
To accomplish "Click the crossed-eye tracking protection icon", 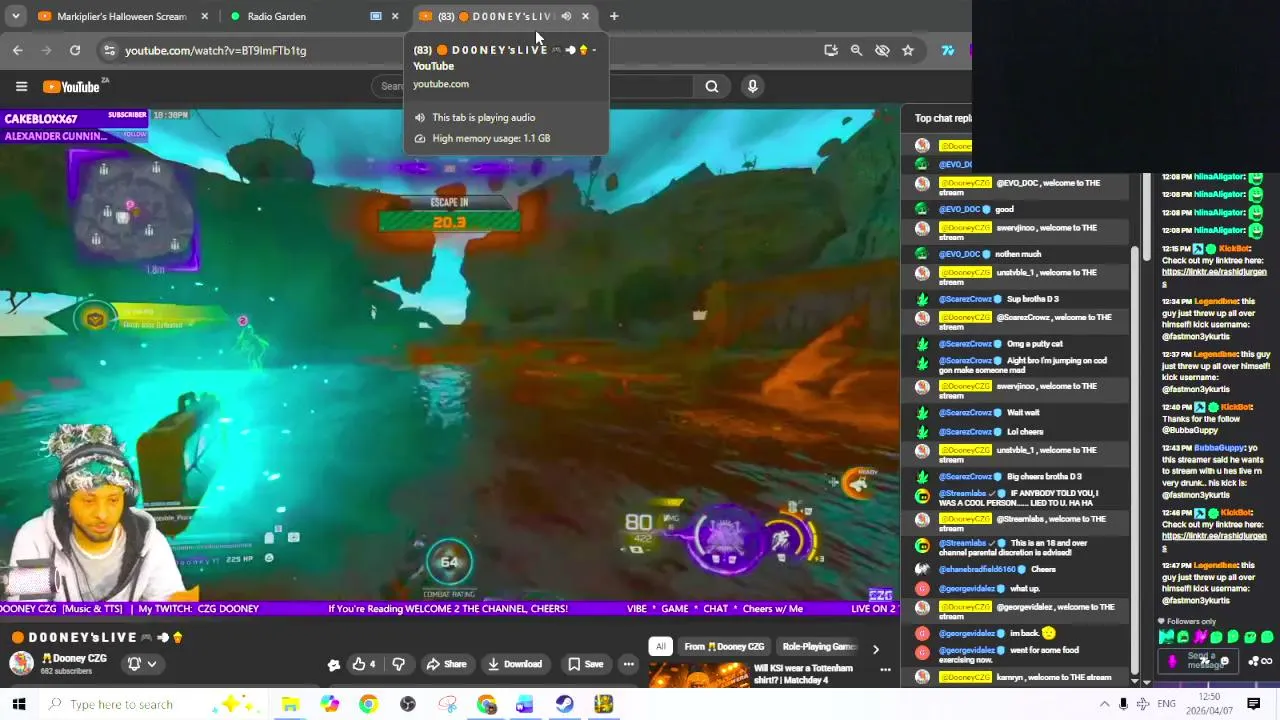I will (x=882, y=50).
